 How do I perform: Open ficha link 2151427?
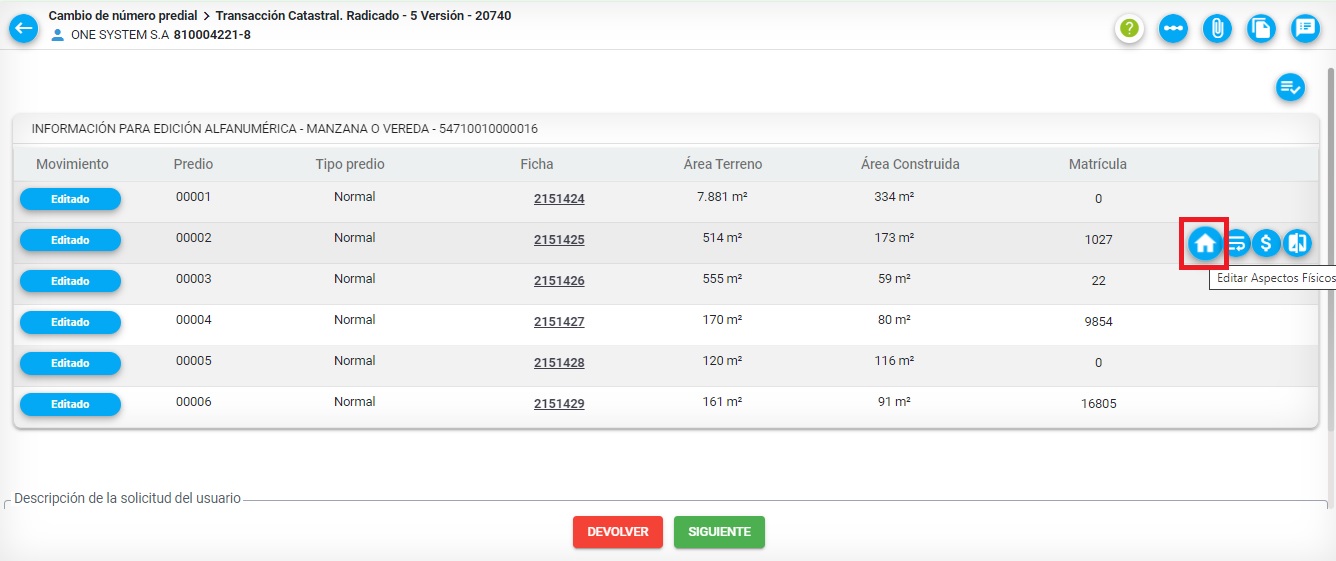[559, 322]
